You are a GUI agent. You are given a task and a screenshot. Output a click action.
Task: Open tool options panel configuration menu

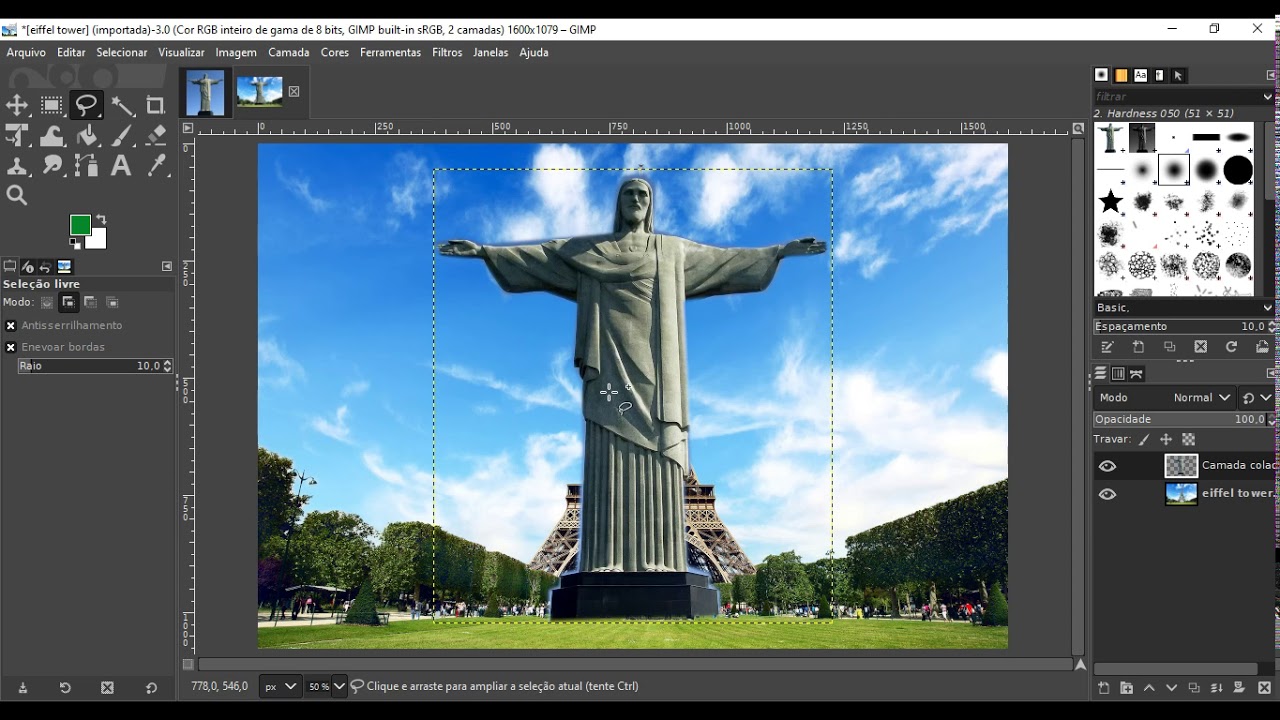[x=167, y=267]
